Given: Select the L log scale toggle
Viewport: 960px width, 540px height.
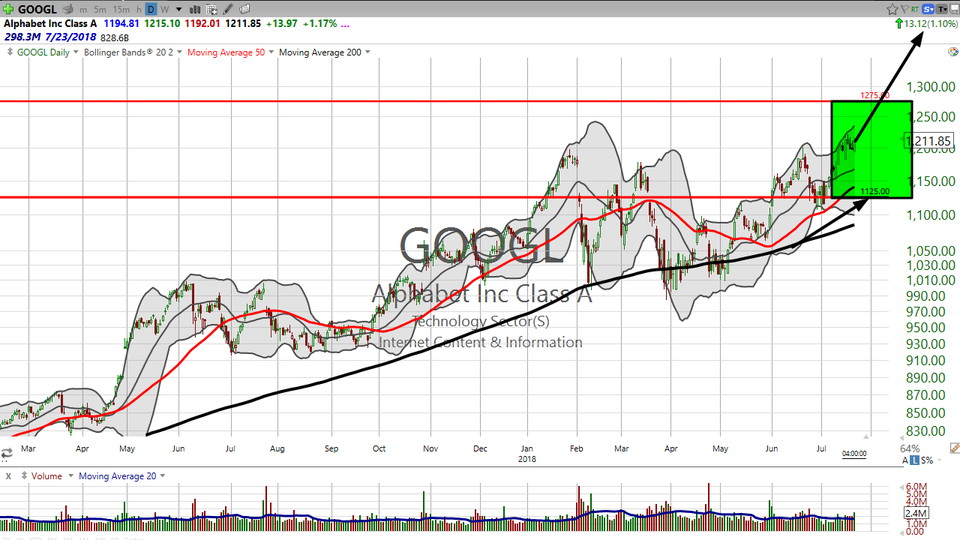Looking at the screenshot, I should pos(917,460).
